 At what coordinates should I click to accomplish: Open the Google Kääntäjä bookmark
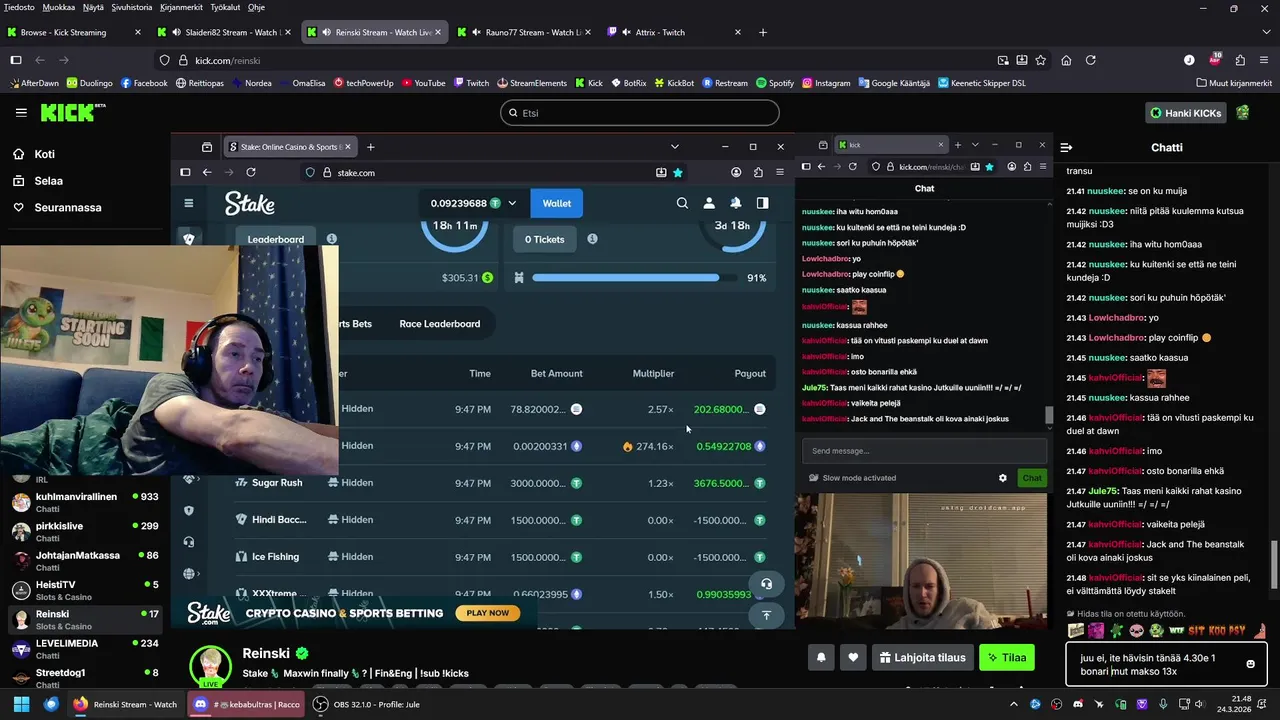click(x=894, y=83)
